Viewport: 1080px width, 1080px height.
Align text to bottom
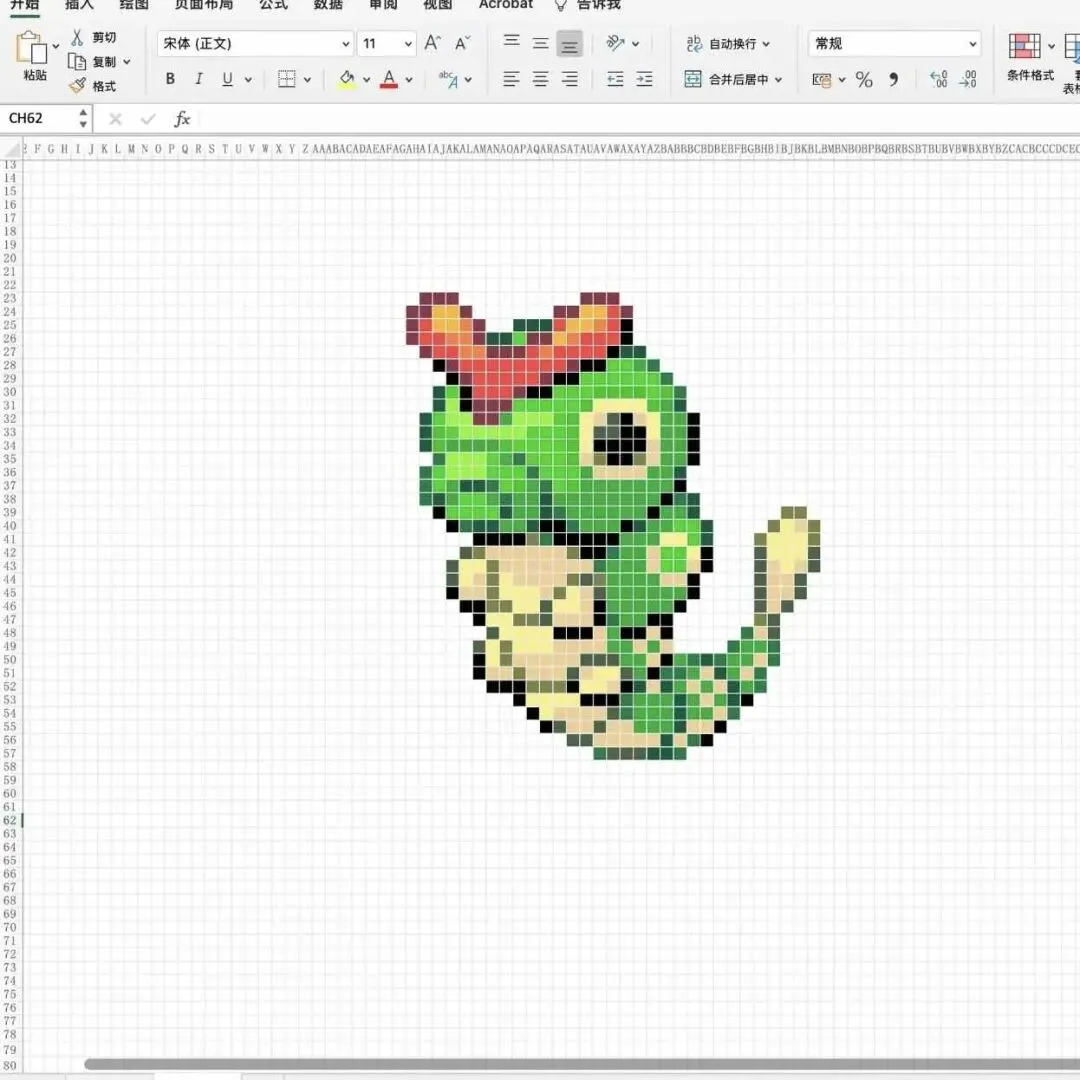coord(570,44)
